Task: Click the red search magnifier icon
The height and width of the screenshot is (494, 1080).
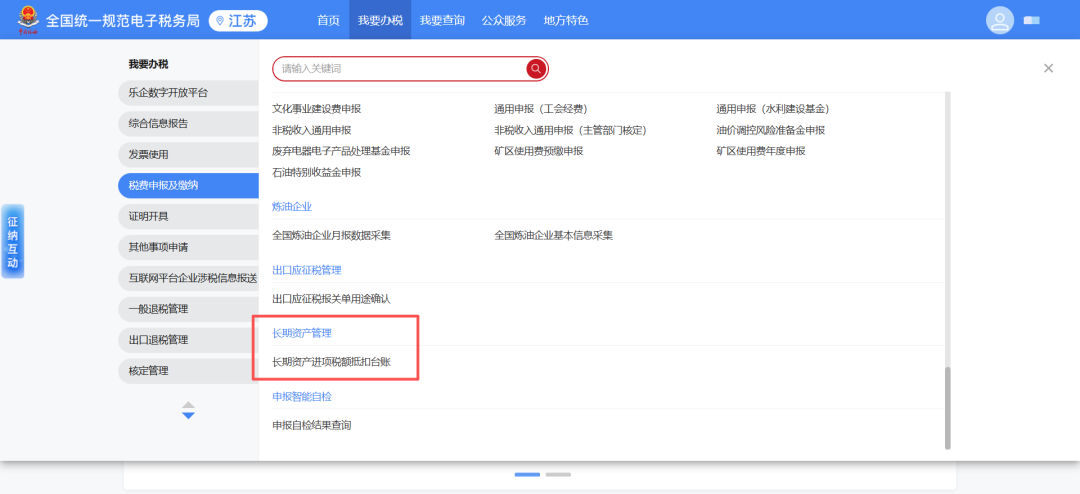Action: tap(536, 68)
